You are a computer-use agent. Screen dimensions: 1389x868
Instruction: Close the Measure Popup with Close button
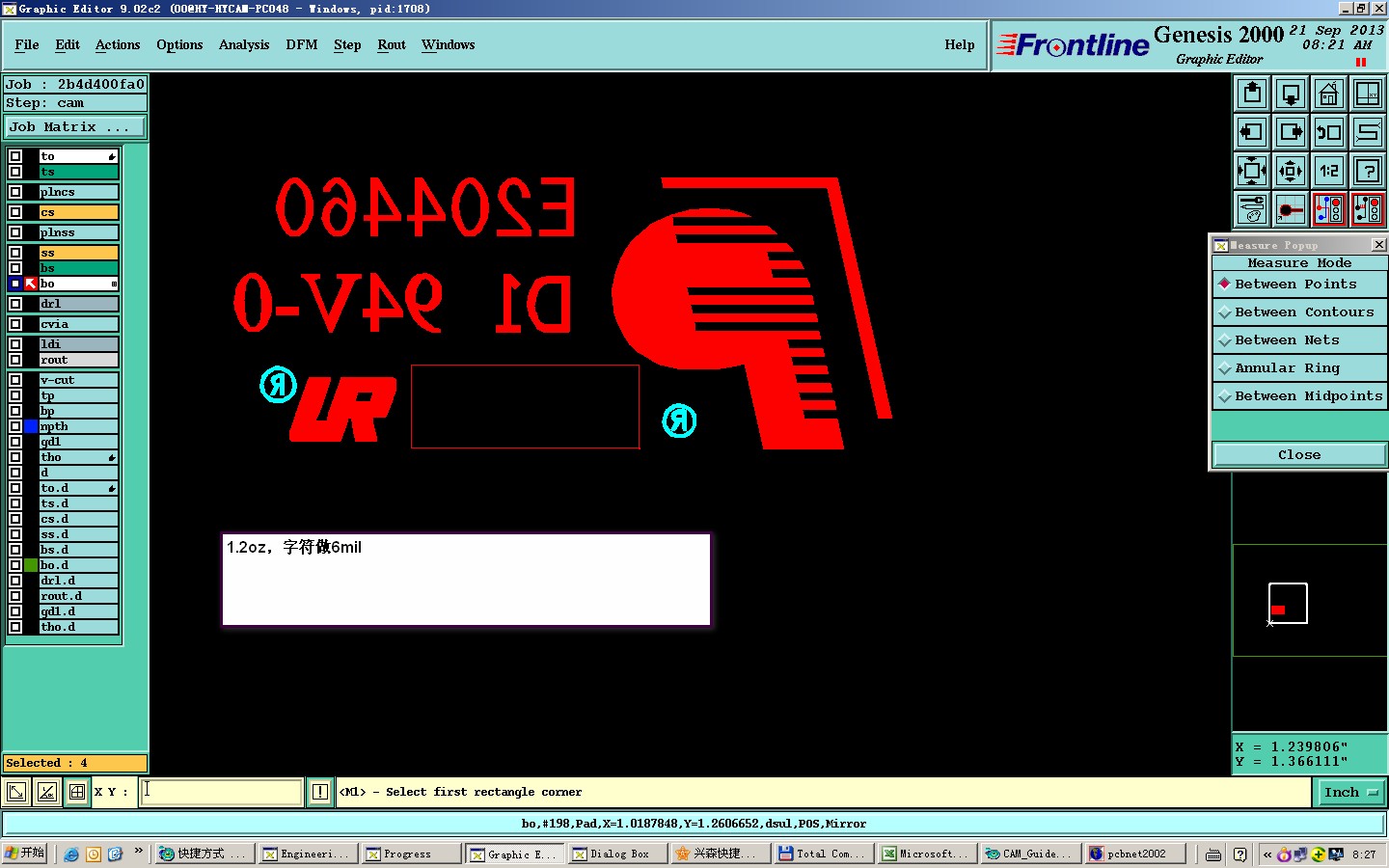pyautogui.click(x=1299, y=455)
